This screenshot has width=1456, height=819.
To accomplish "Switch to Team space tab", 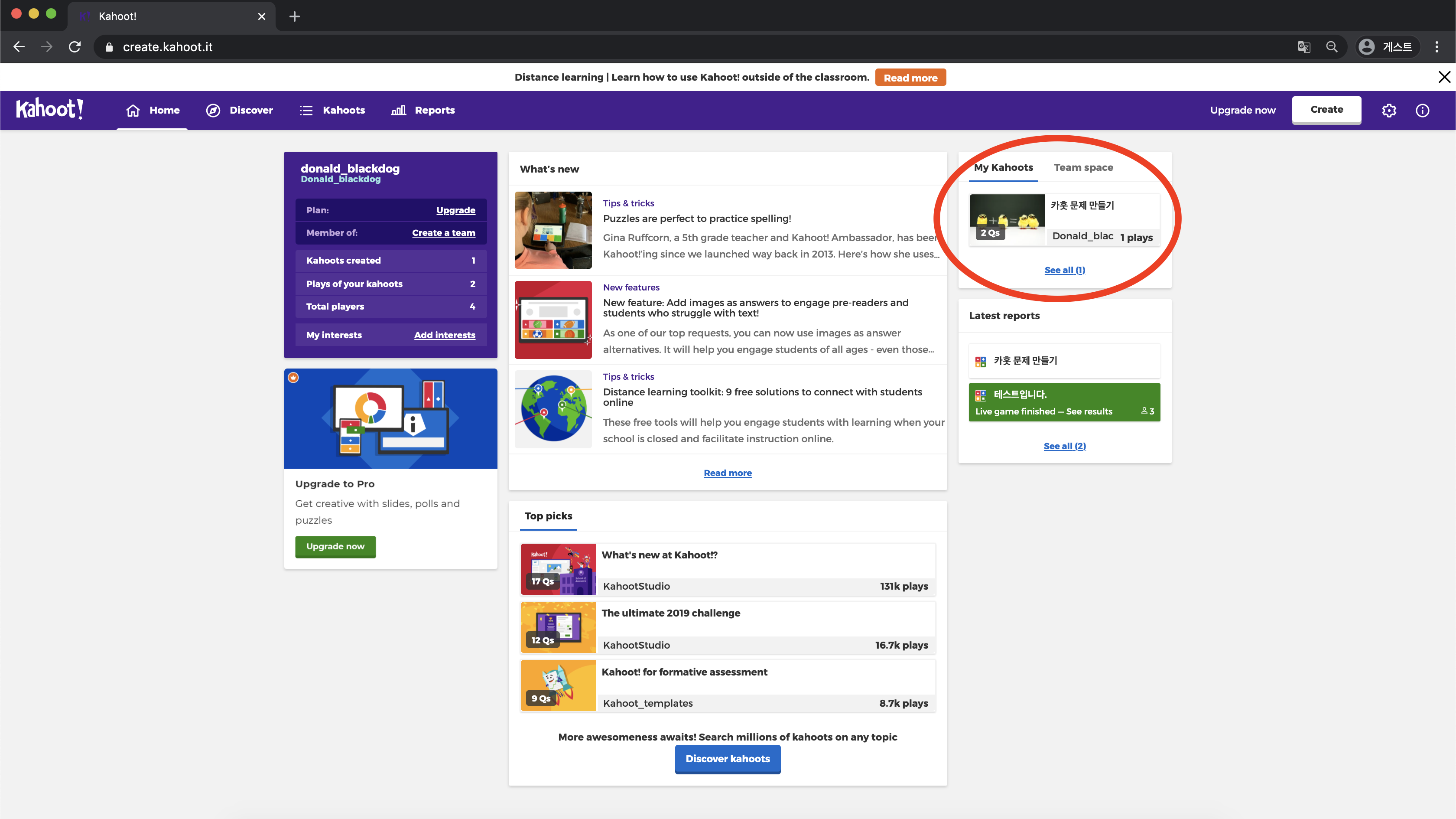I will point(1083,167).
